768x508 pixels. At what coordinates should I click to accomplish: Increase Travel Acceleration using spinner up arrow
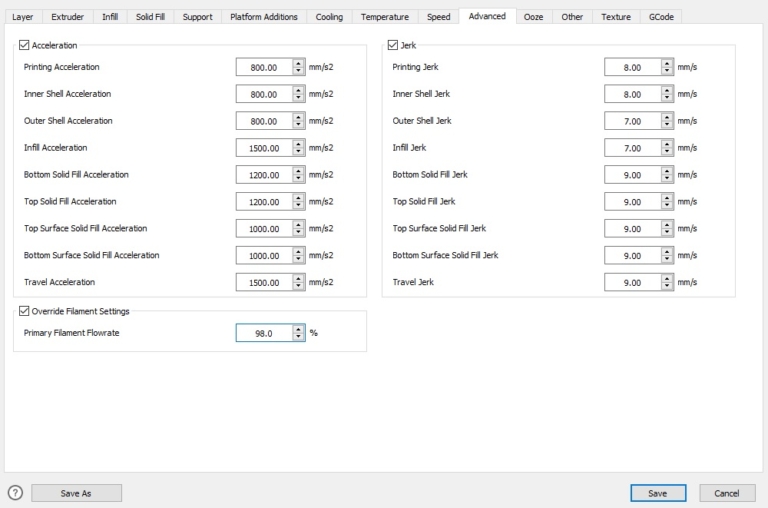tap(298, 278)
